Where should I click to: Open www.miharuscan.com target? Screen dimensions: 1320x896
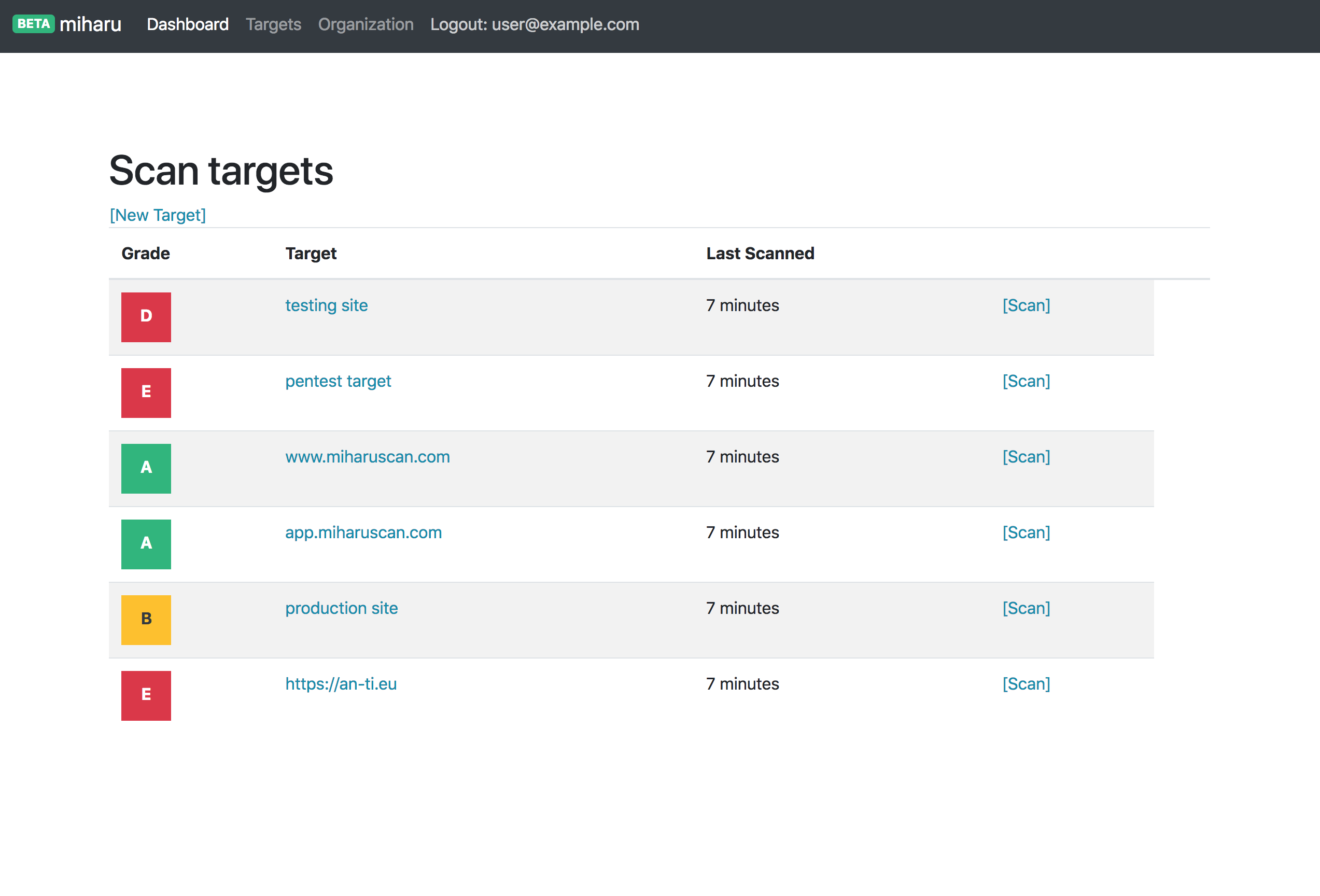click(x=368, y=457)
